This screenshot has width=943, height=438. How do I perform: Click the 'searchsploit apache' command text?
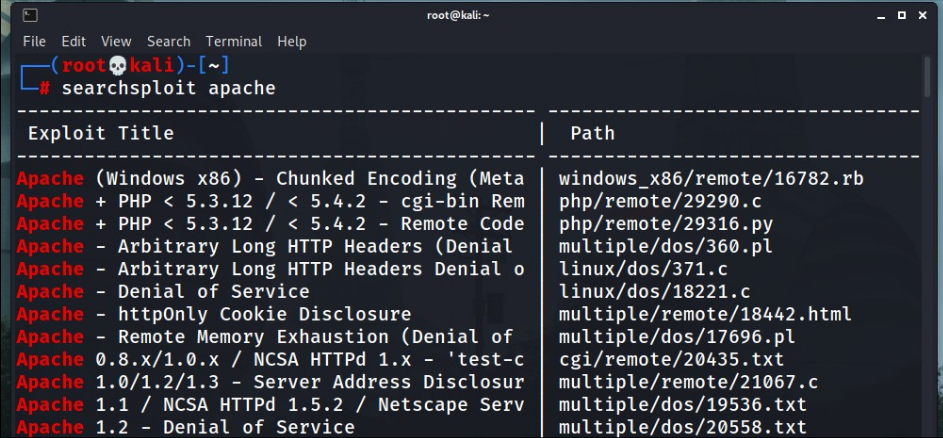tap(168, 89)
